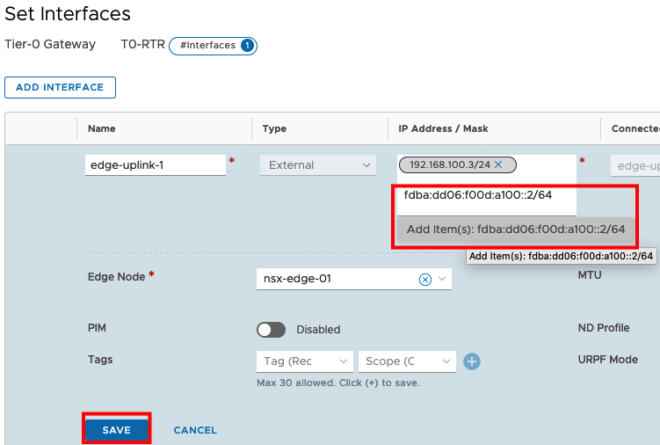Expand the Edge Node dropdown arrow

click(x=443, y=280)
